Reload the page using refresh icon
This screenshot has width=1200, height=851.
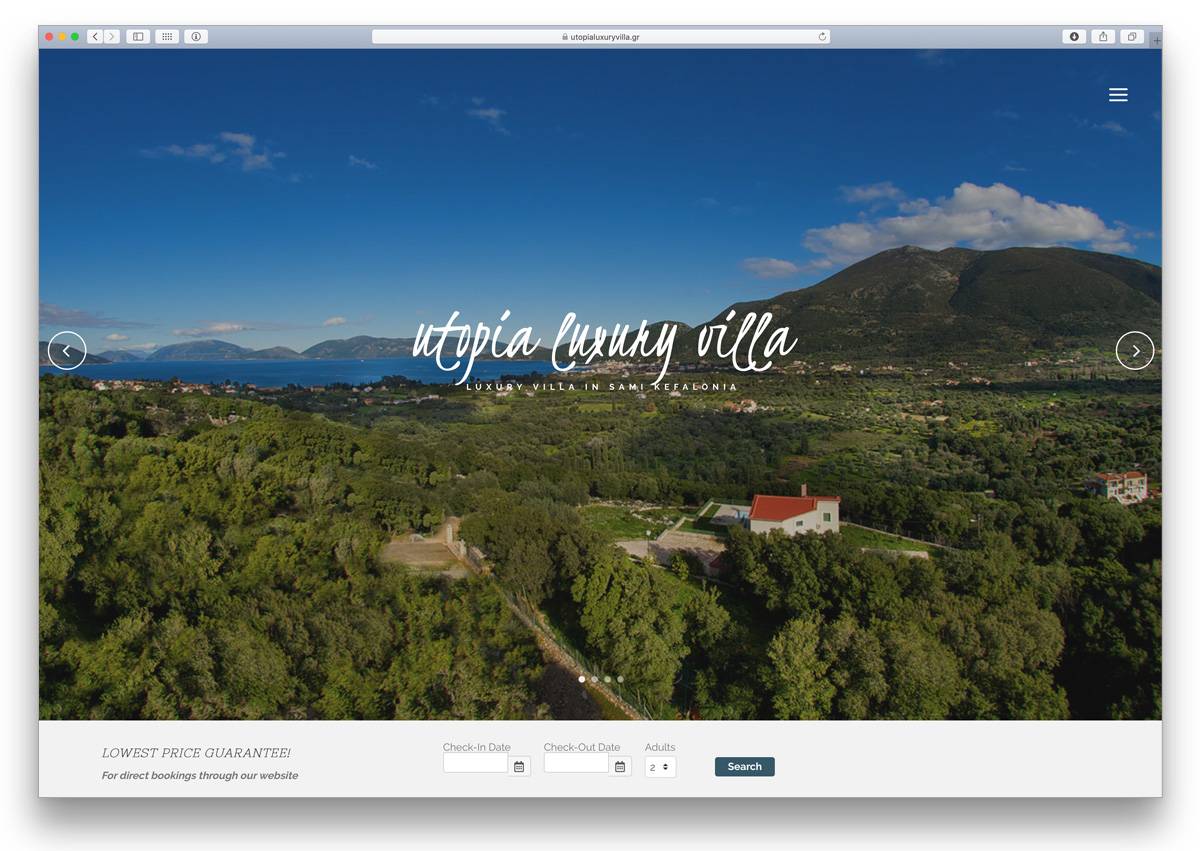pyautogui.click(x=822, y=36)
